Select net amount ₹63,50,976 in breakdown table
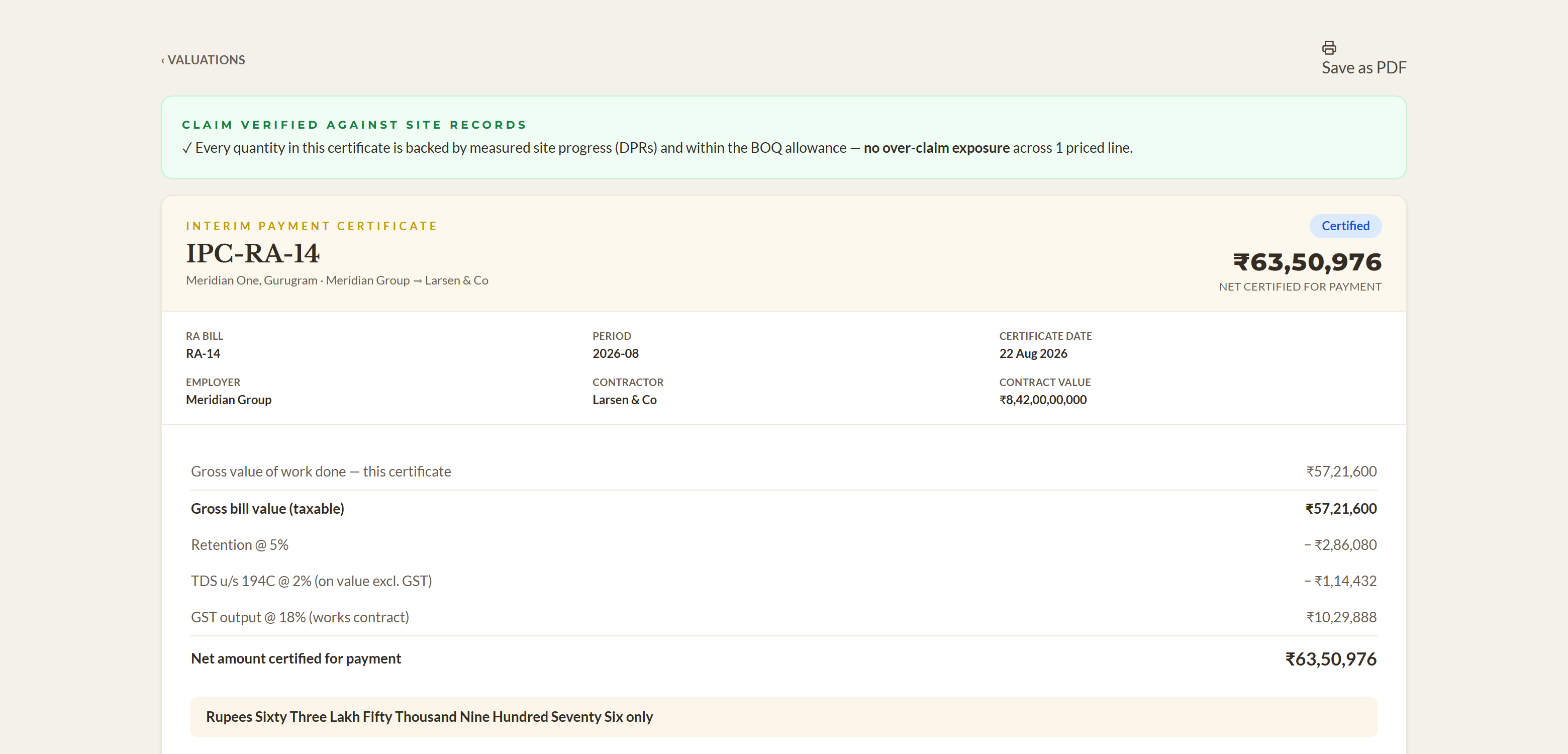 pyautogui.click(x=1331, y=659)
